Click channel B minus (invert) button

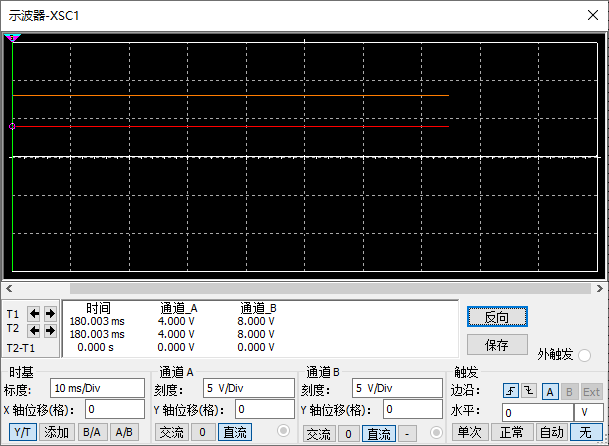[x=407, y=434]
